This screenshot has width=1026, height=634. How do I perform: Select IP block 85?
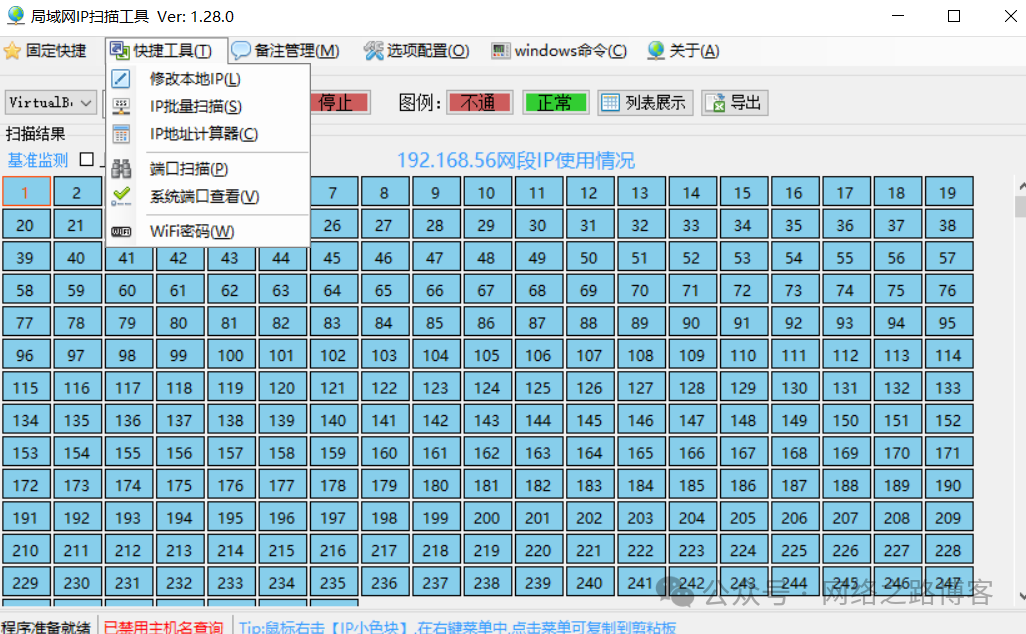tap(436, 322)
